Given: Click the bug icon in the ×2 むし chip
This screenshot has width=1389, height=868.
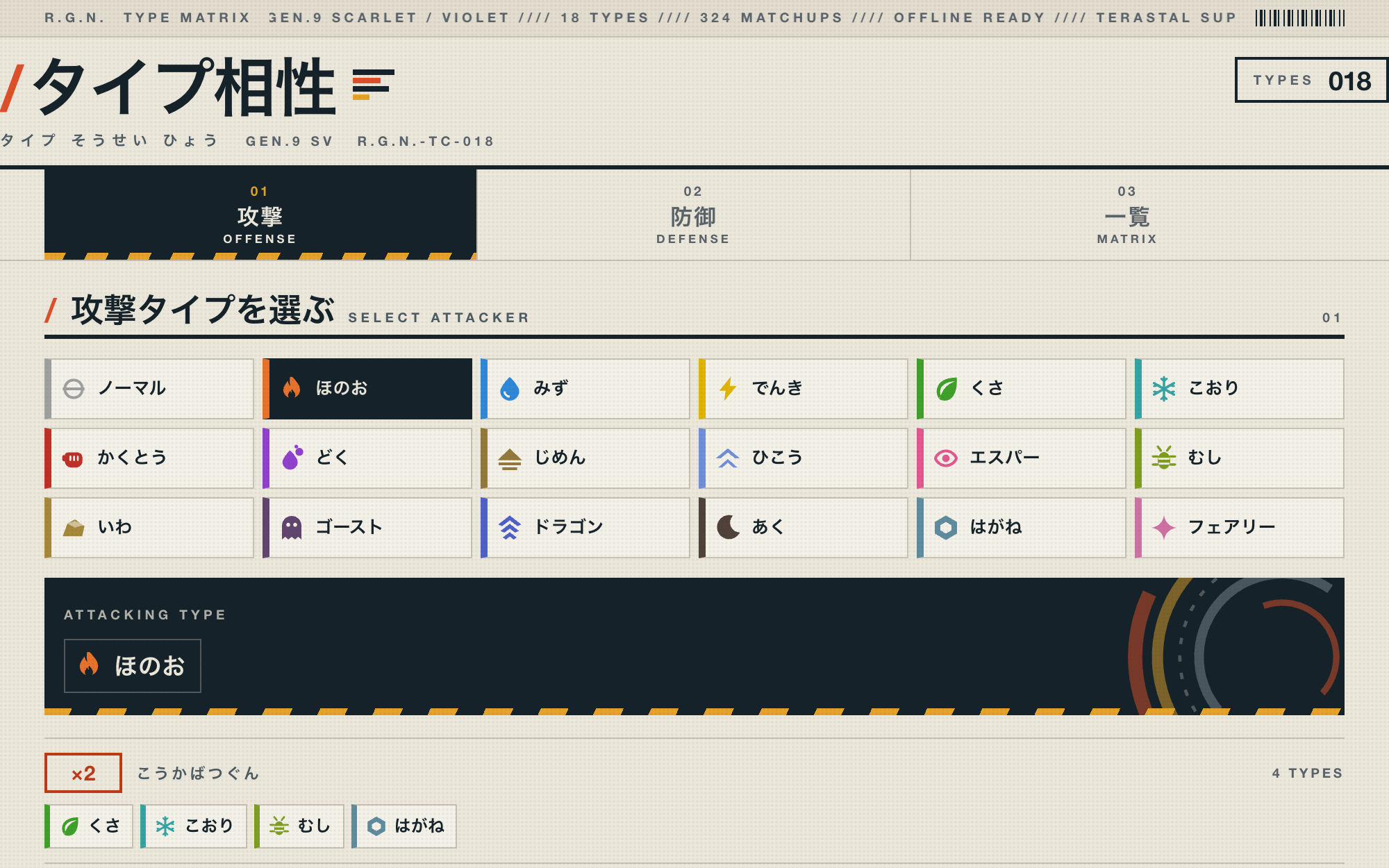Looking at the screenshot, I should [x=279, y=826].
